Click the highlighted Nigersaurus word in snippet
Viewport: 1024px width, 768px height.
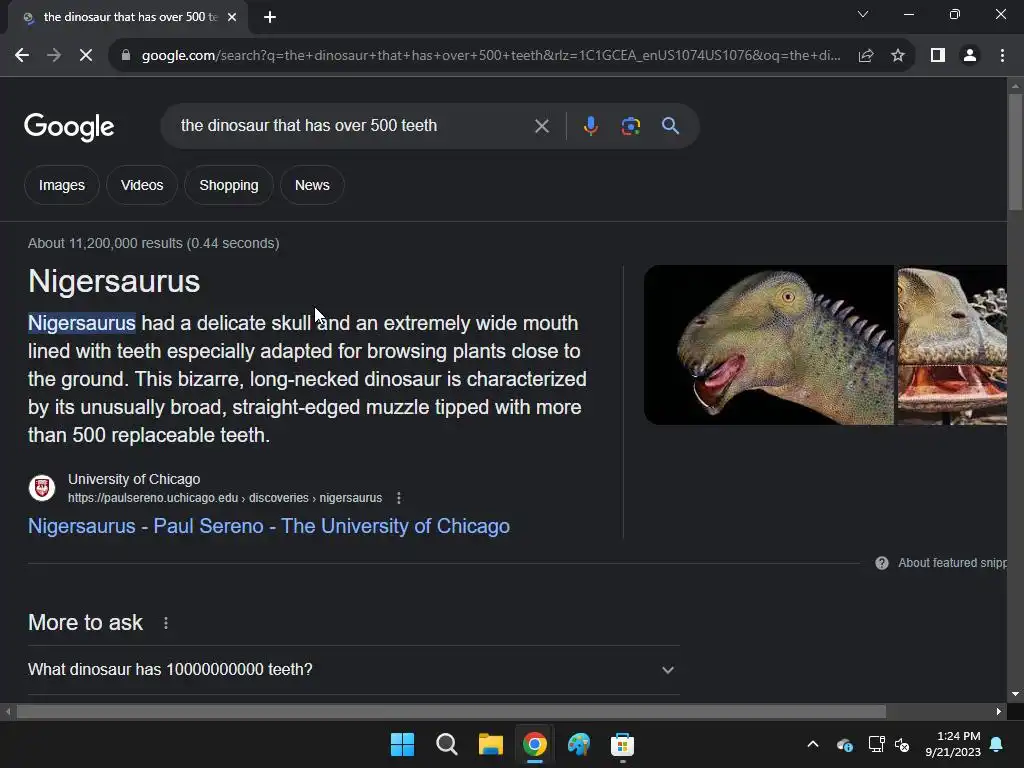point(82,323)
